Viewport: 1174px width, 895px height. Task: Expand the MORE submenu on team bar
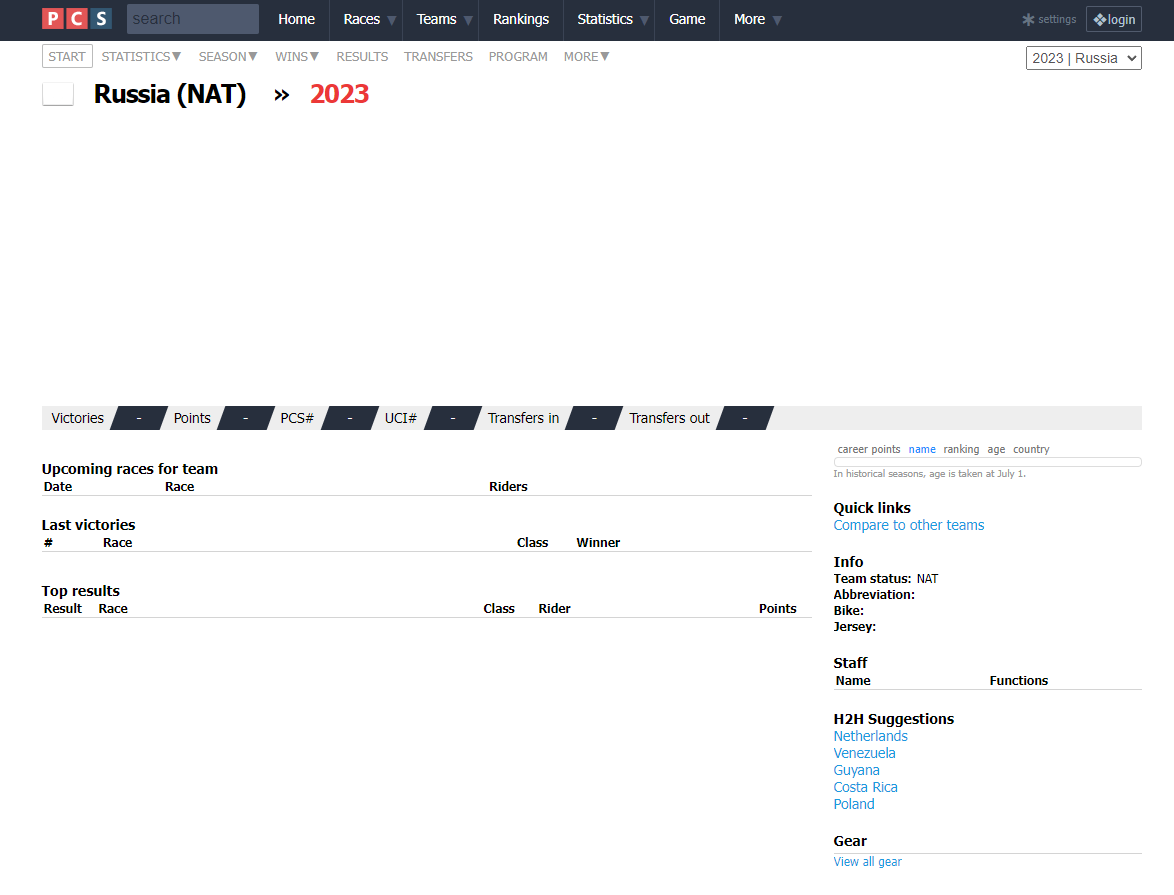click(587, 56)
